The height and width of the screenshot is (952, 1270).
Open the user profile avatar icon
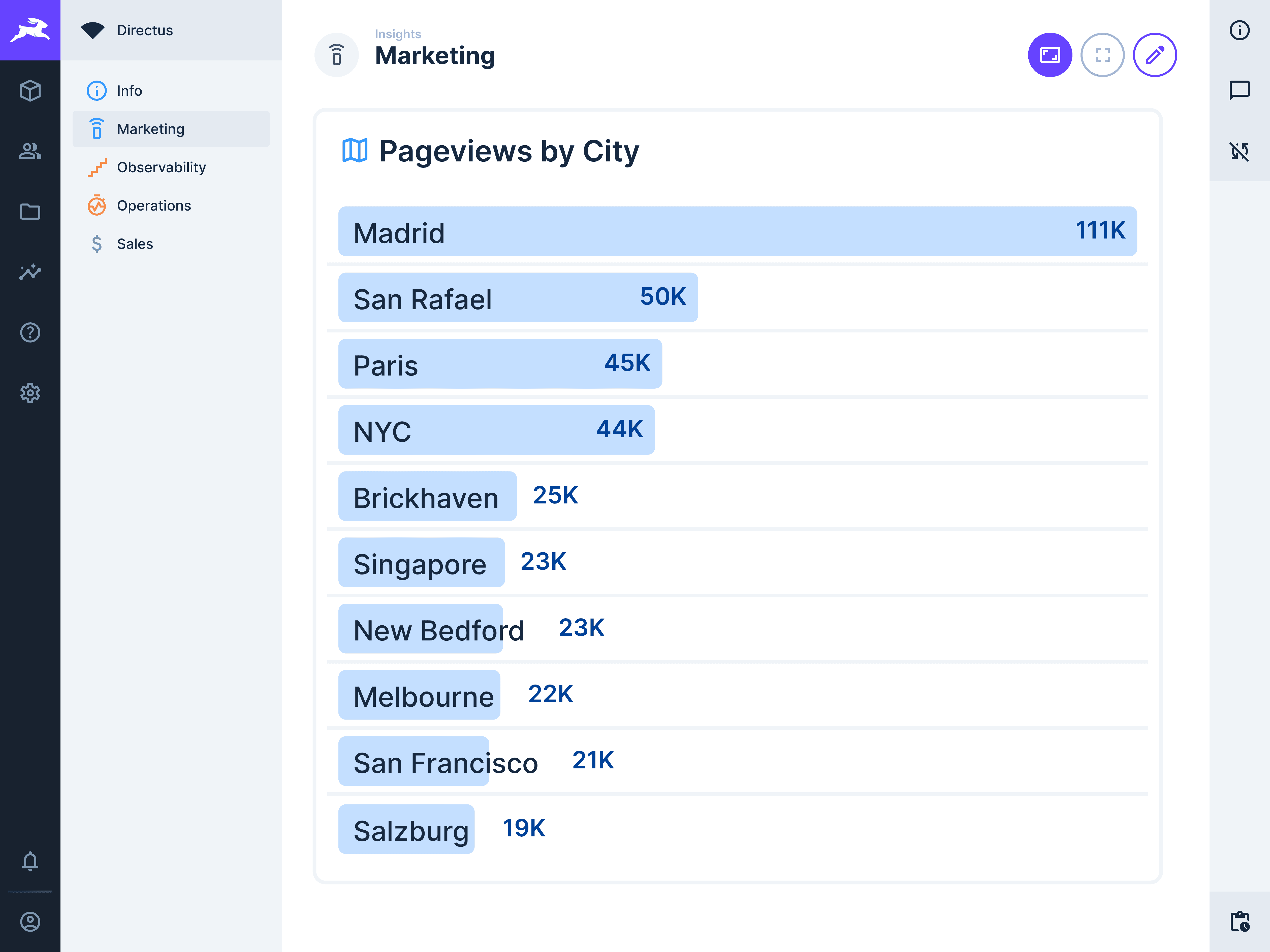click(x=30, y=922)
